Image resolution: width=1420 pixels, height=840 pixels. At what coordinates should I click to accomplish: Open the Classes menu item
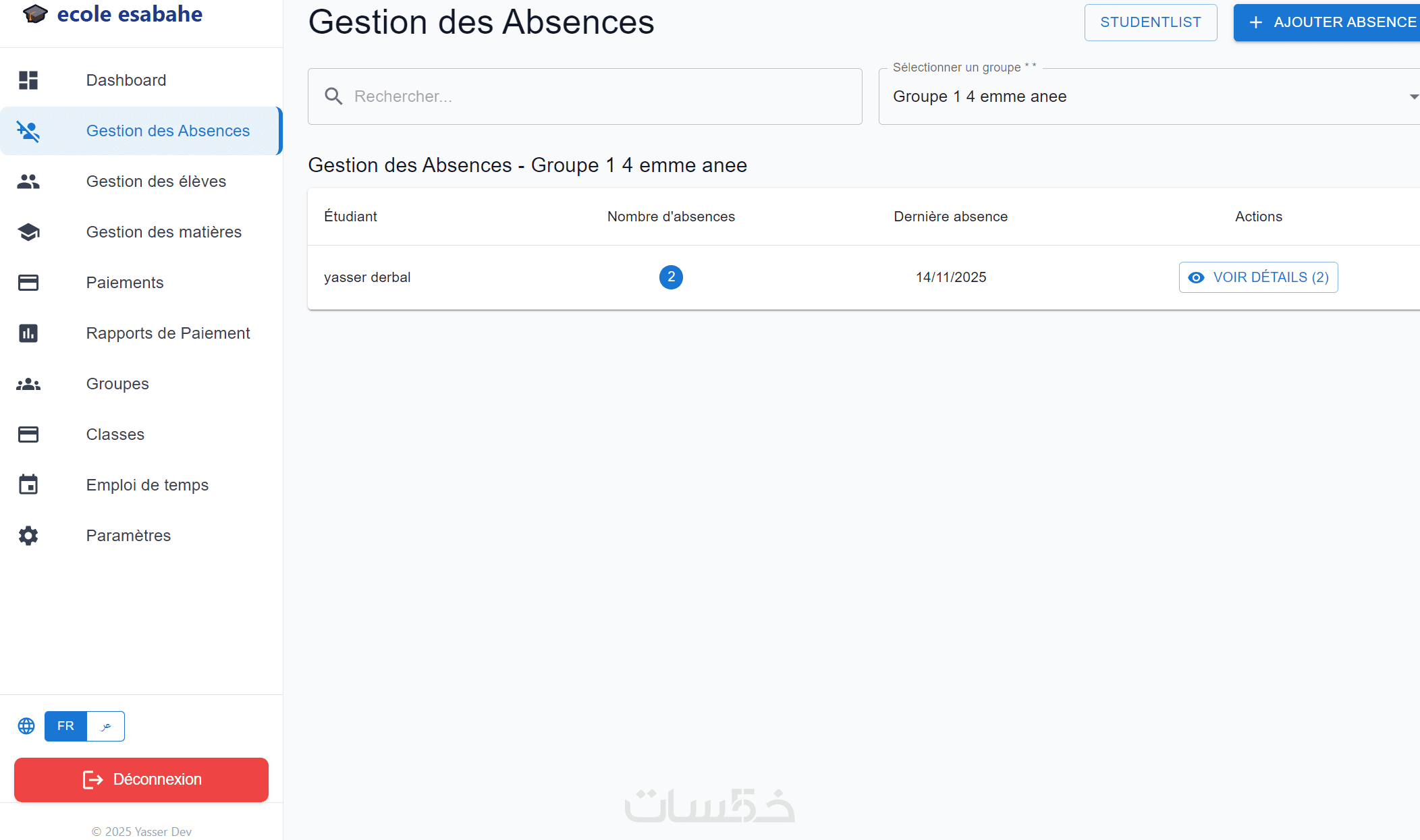[x=115, y=435]
